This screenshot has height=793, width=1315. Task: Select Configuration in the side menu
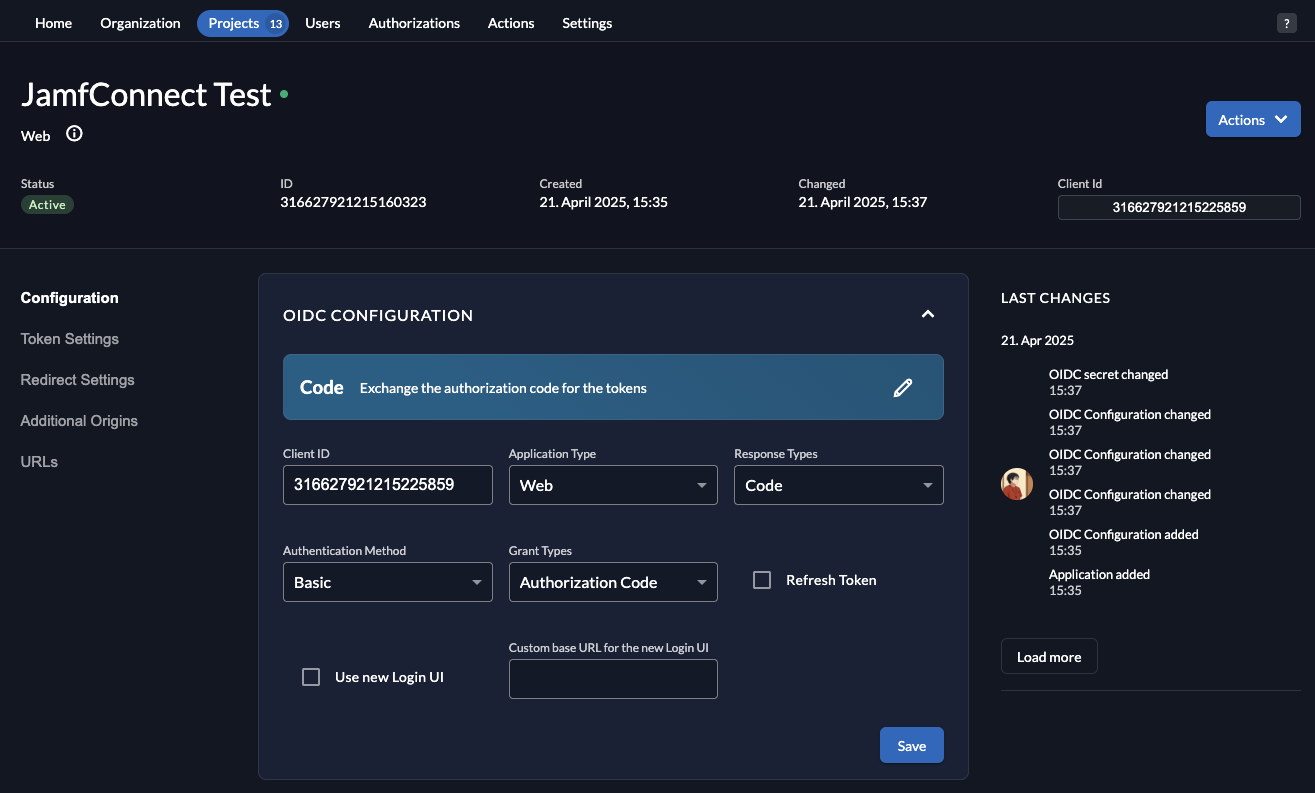(x=70, y=298)
